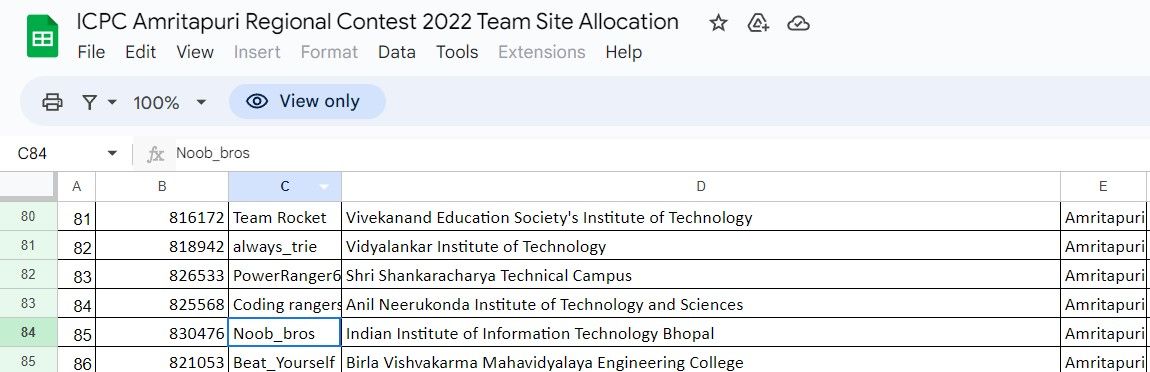Print the spreadsheet with printer icon
Viewport: 1150px width, 372px height.
click(x=52, y=102)
